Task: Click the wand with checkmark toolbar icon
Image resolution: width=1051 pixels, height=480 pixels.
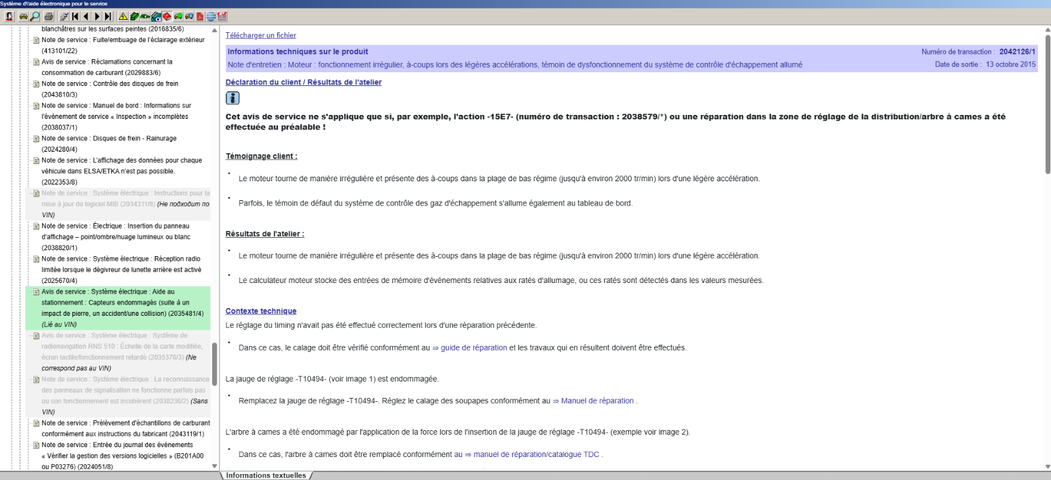Action: coord(64,16)
